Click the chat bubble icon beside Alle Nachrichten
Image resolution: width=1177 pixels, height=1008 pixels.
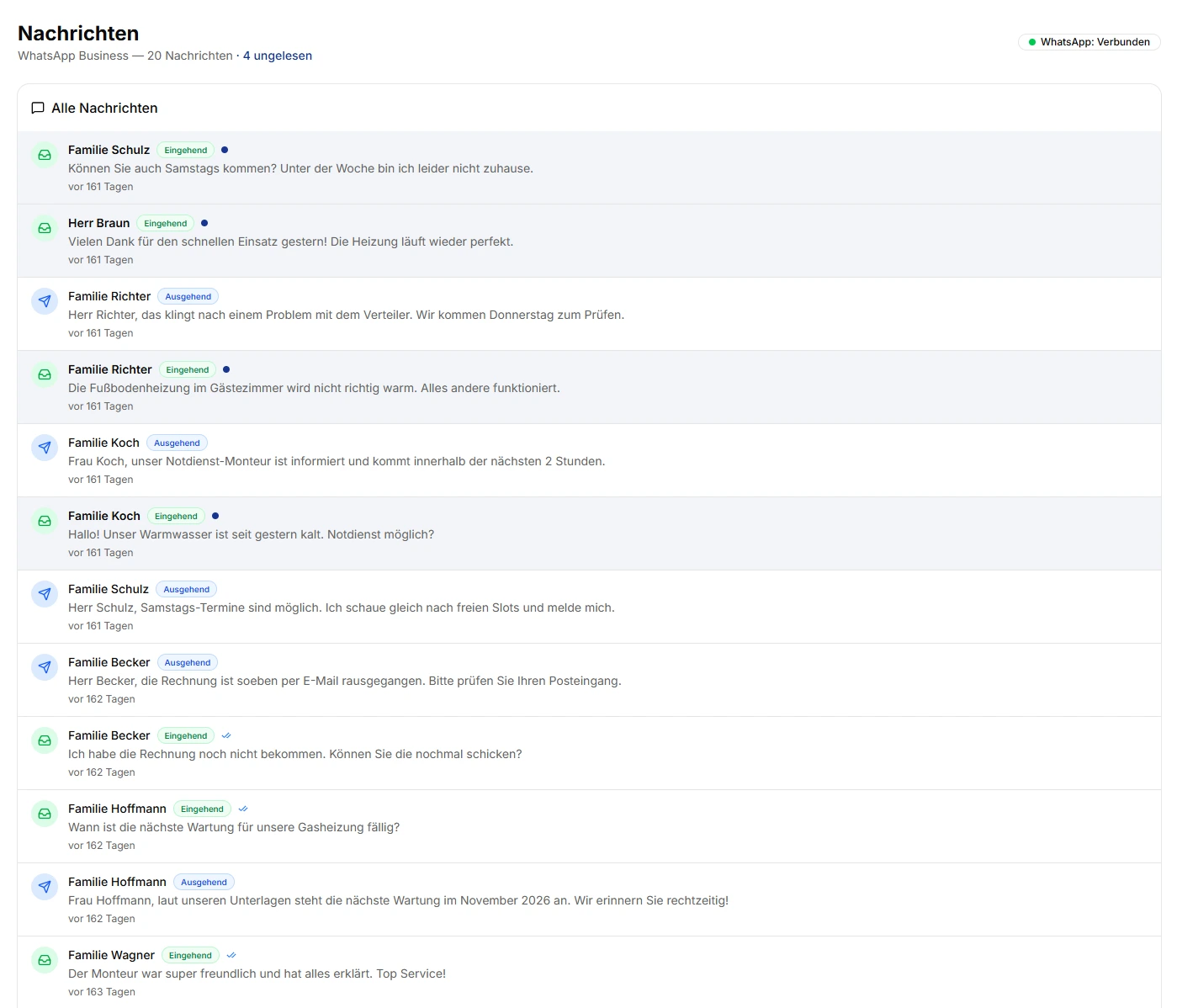38,108
